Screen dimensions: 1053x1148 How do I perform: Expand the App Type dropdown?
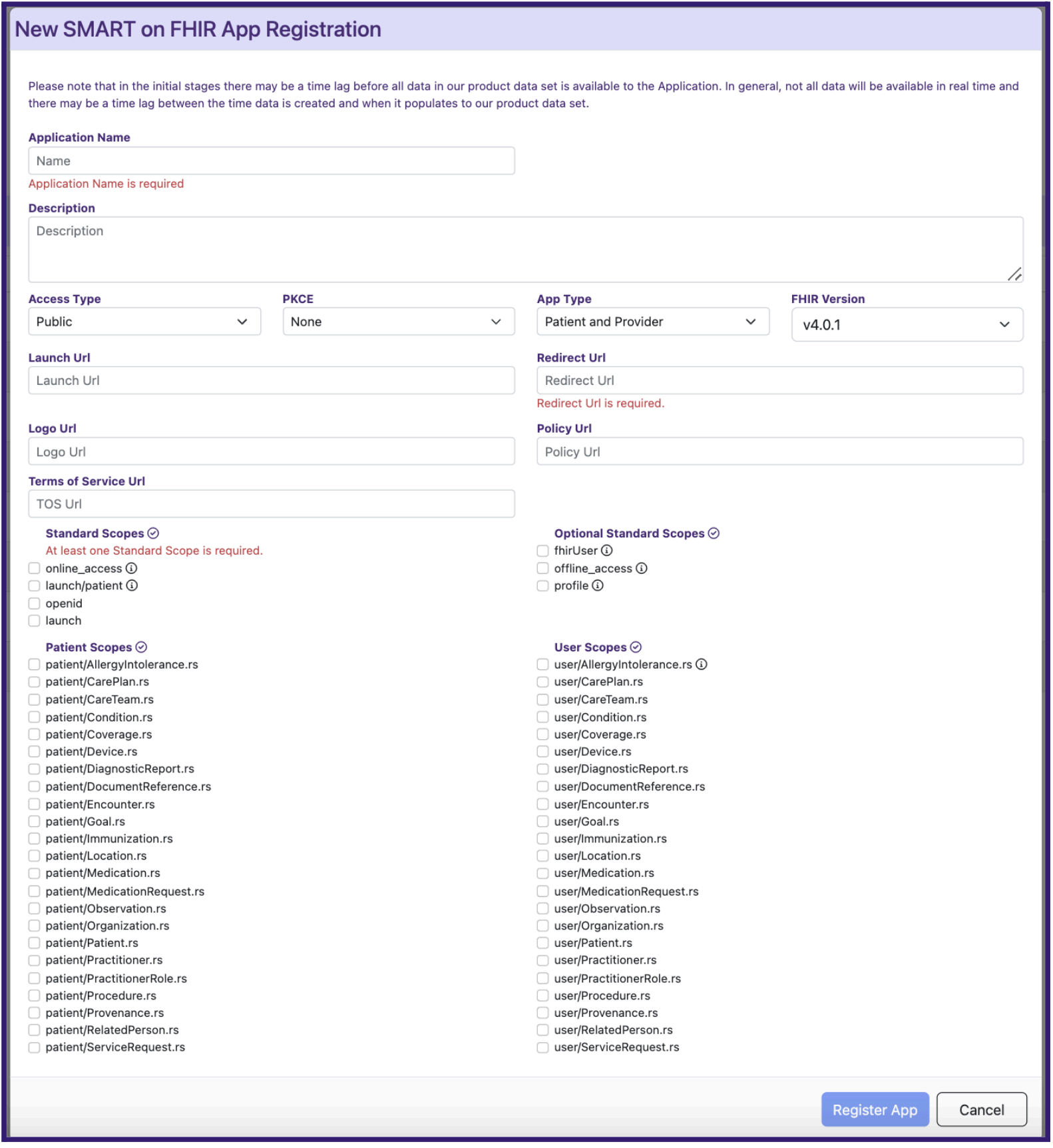(653, 322)
